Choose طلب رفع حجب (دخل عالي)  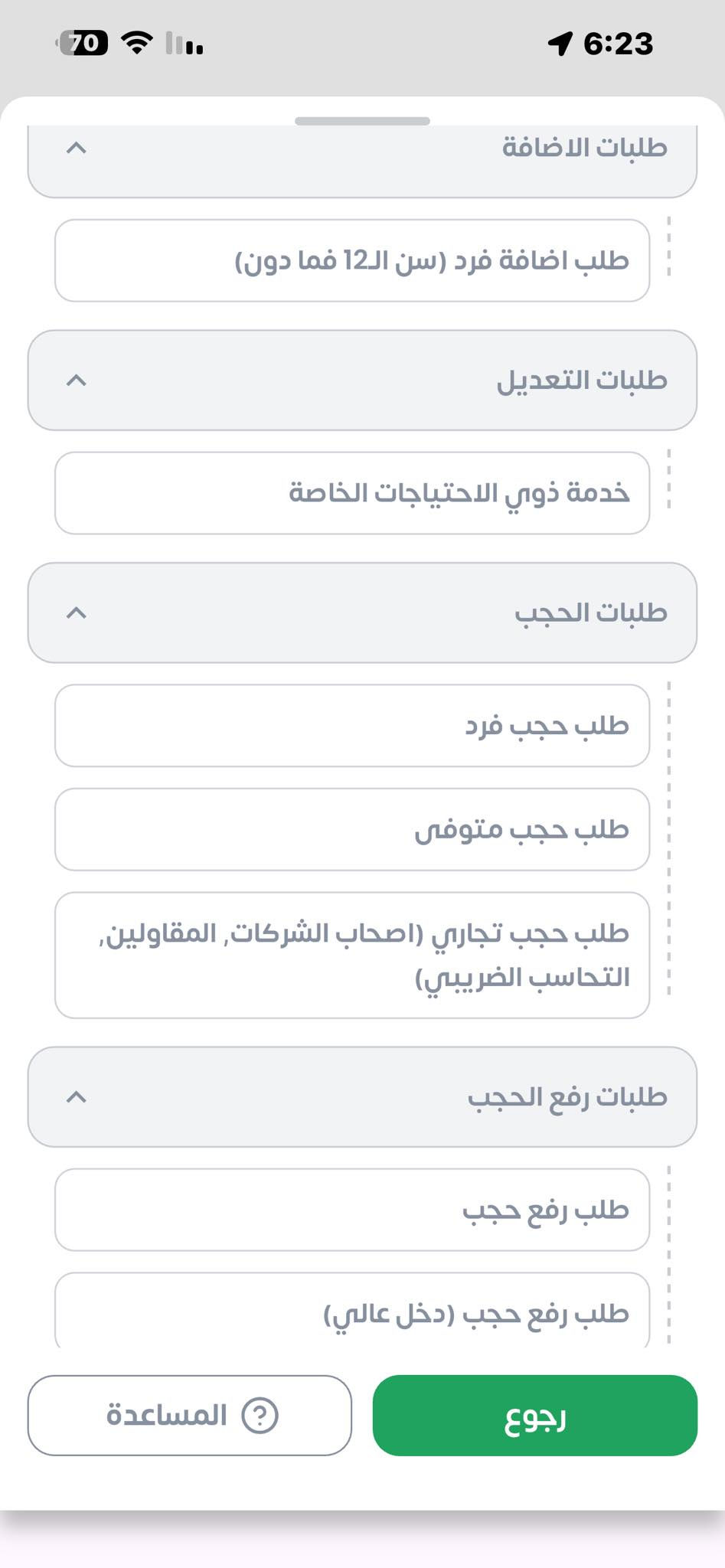(352, 1312)
